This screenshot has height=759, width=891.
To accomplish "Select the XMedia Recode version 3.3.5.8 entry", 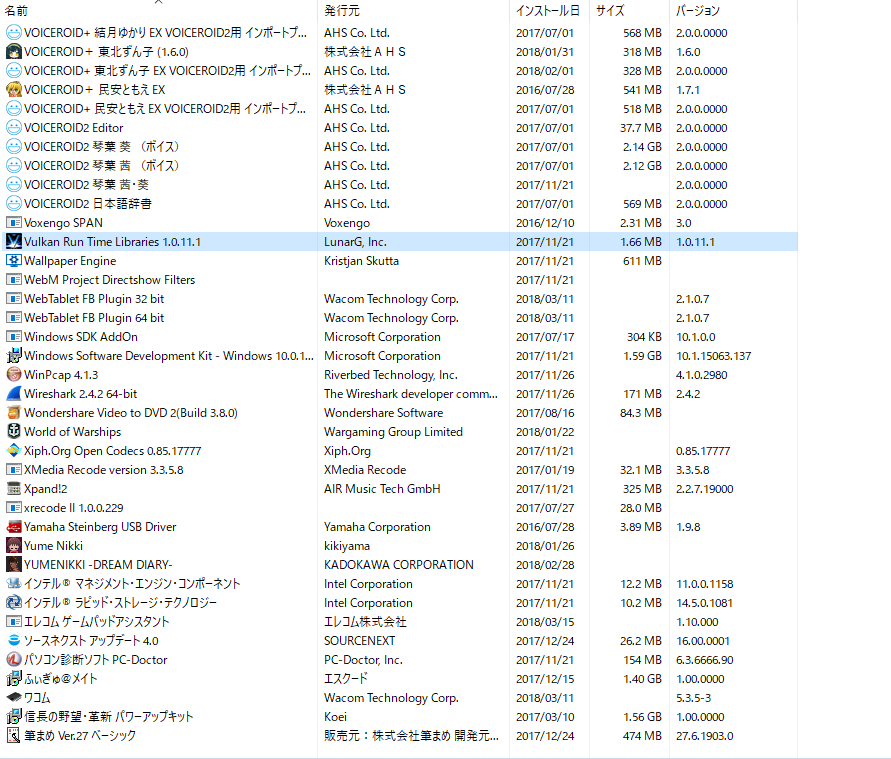I will (x=399, y=470).
